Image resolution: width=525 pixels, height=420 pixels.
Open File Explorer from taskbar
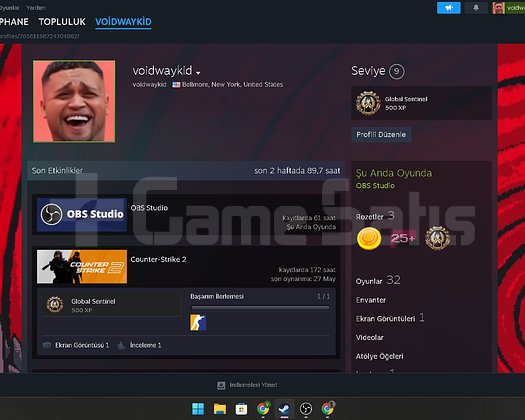point(220,409)
